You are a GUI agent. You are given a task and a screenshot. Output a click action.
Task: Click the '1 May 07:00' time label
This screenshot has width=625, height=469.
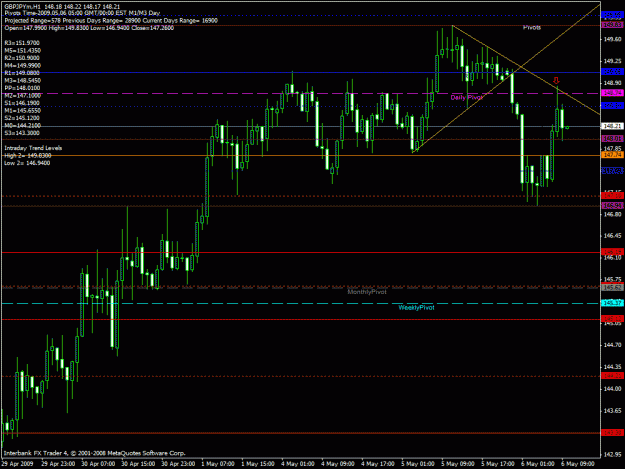click(x=218, y=464)
